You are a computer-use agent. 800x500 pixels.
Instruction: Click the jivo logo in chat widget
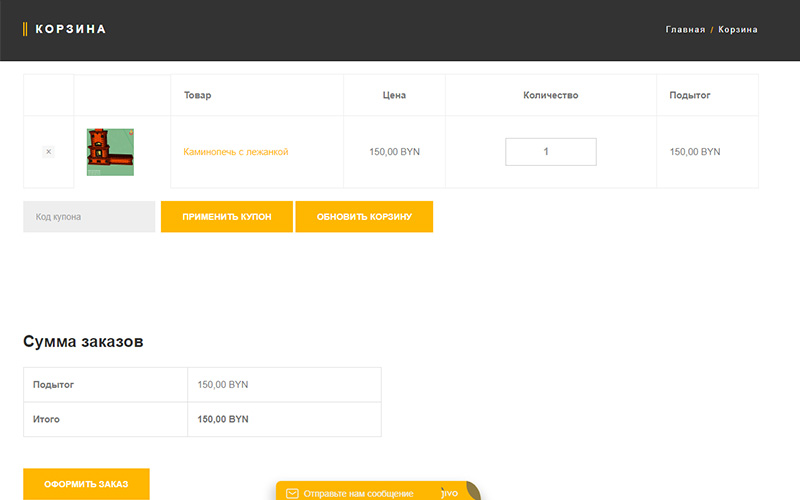pyautogui.click(x=449, y=493)
